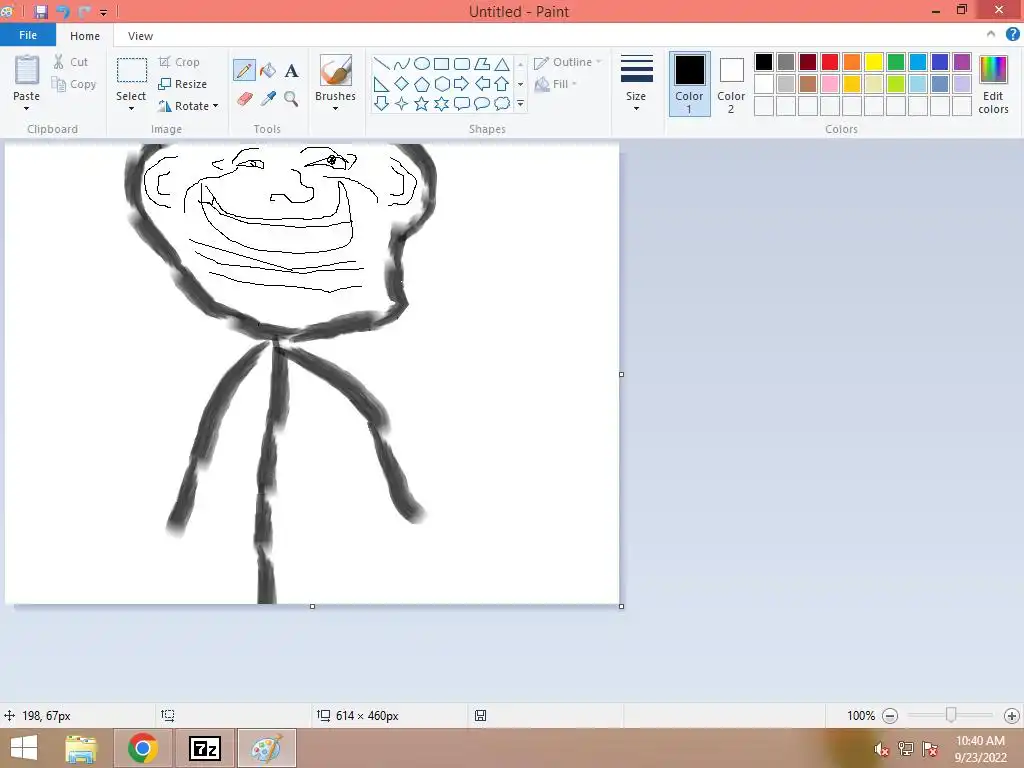Select the Magnifier tool
This screenshot has width=1024, height=768.
[x=291, y=99]
